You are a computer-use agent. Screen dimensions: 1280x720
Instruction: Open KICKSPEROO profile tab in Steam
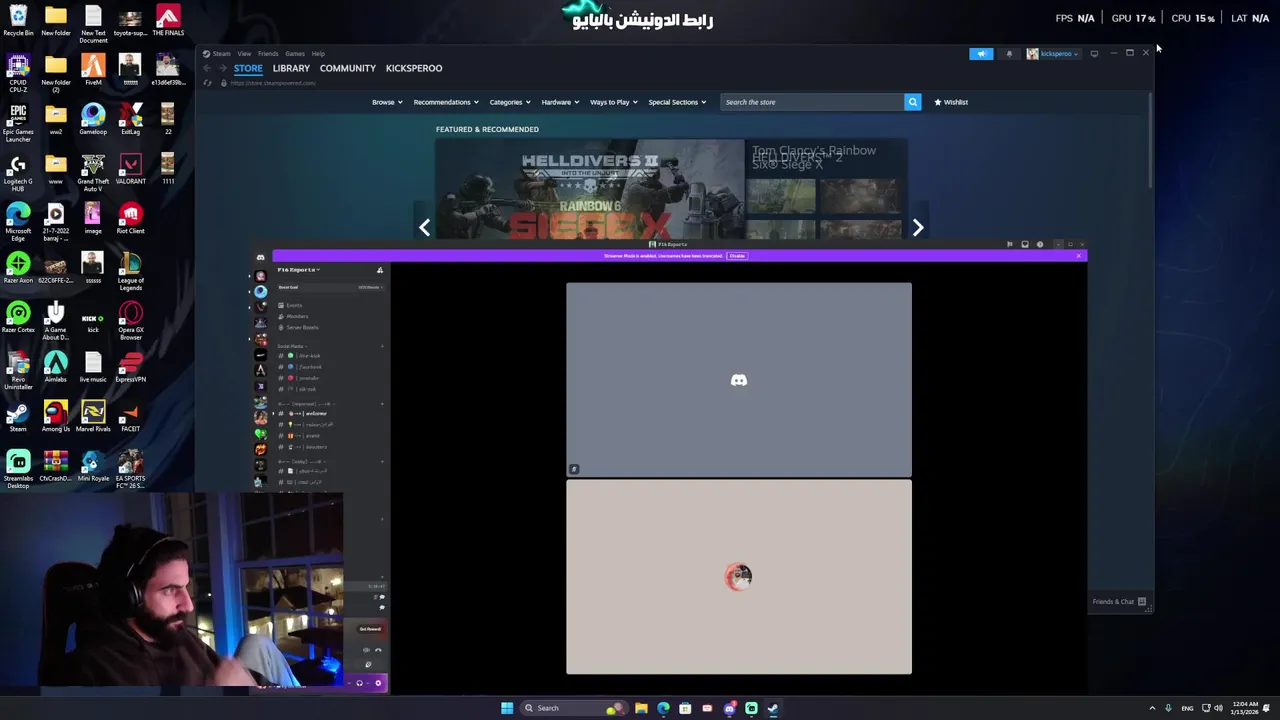[414, 68]
